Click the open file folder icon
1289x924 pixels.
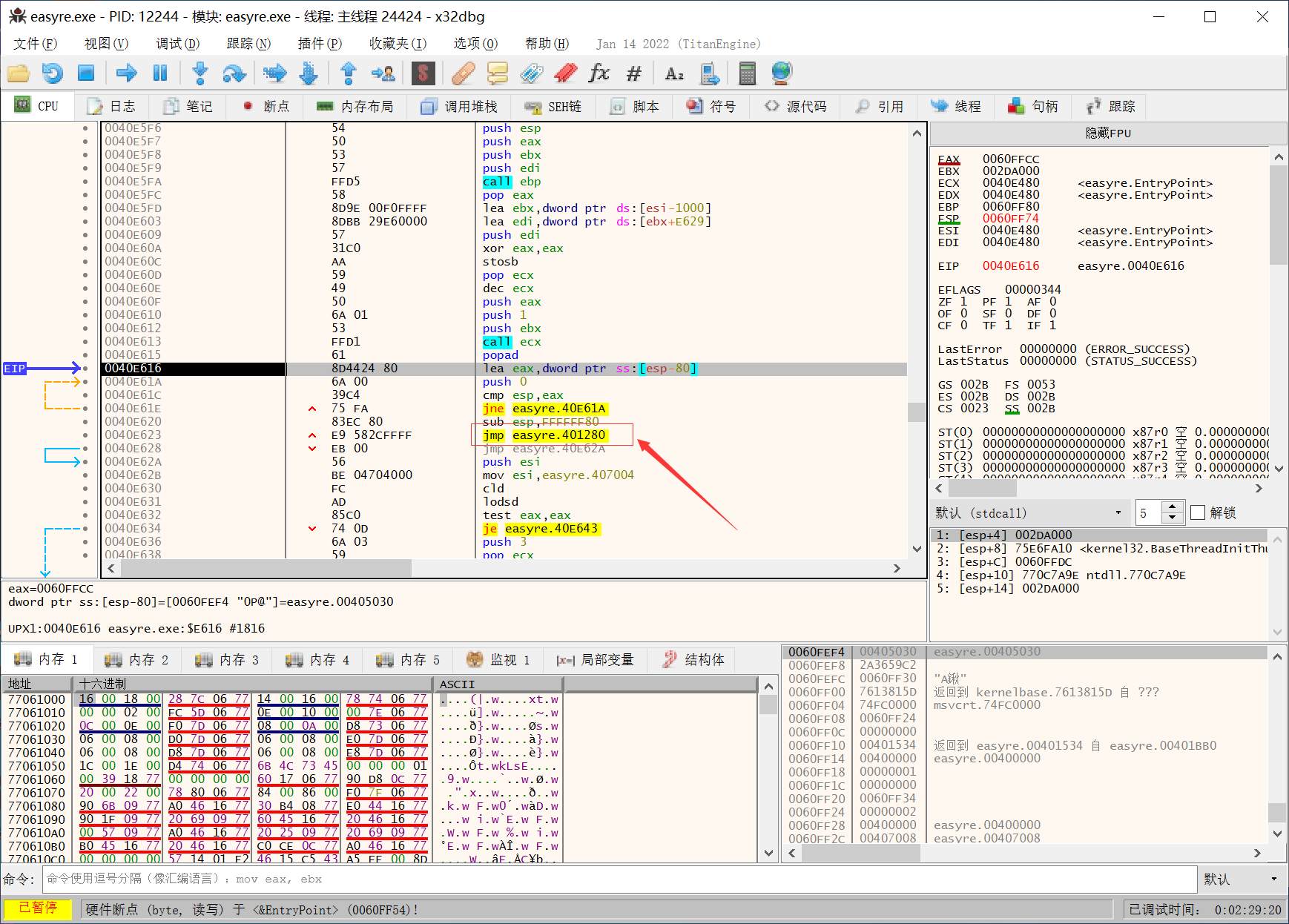[x=19, y=73]
